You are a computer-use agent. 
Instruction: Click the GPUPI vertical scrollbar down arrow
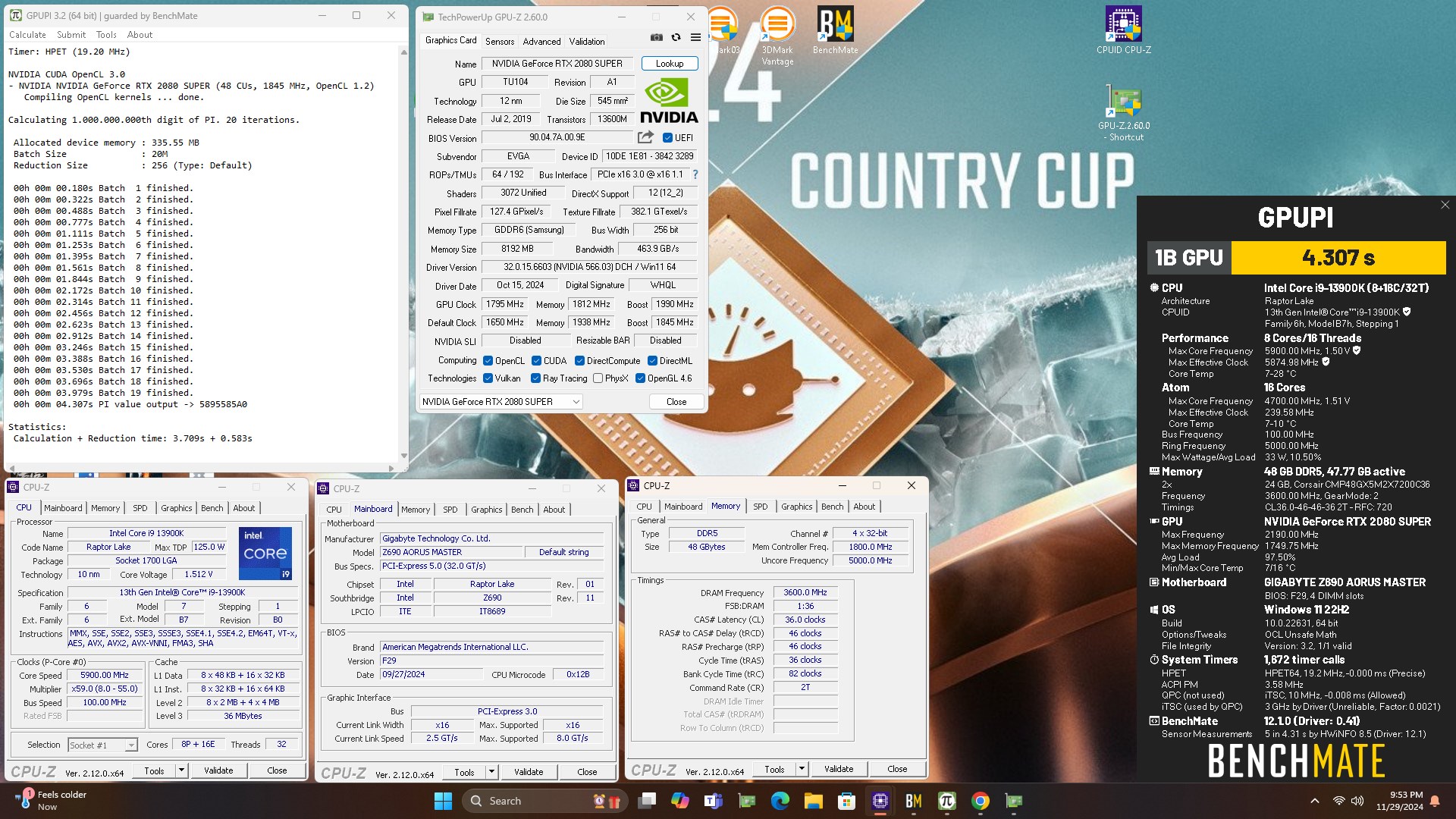click(x=403, y=456)
